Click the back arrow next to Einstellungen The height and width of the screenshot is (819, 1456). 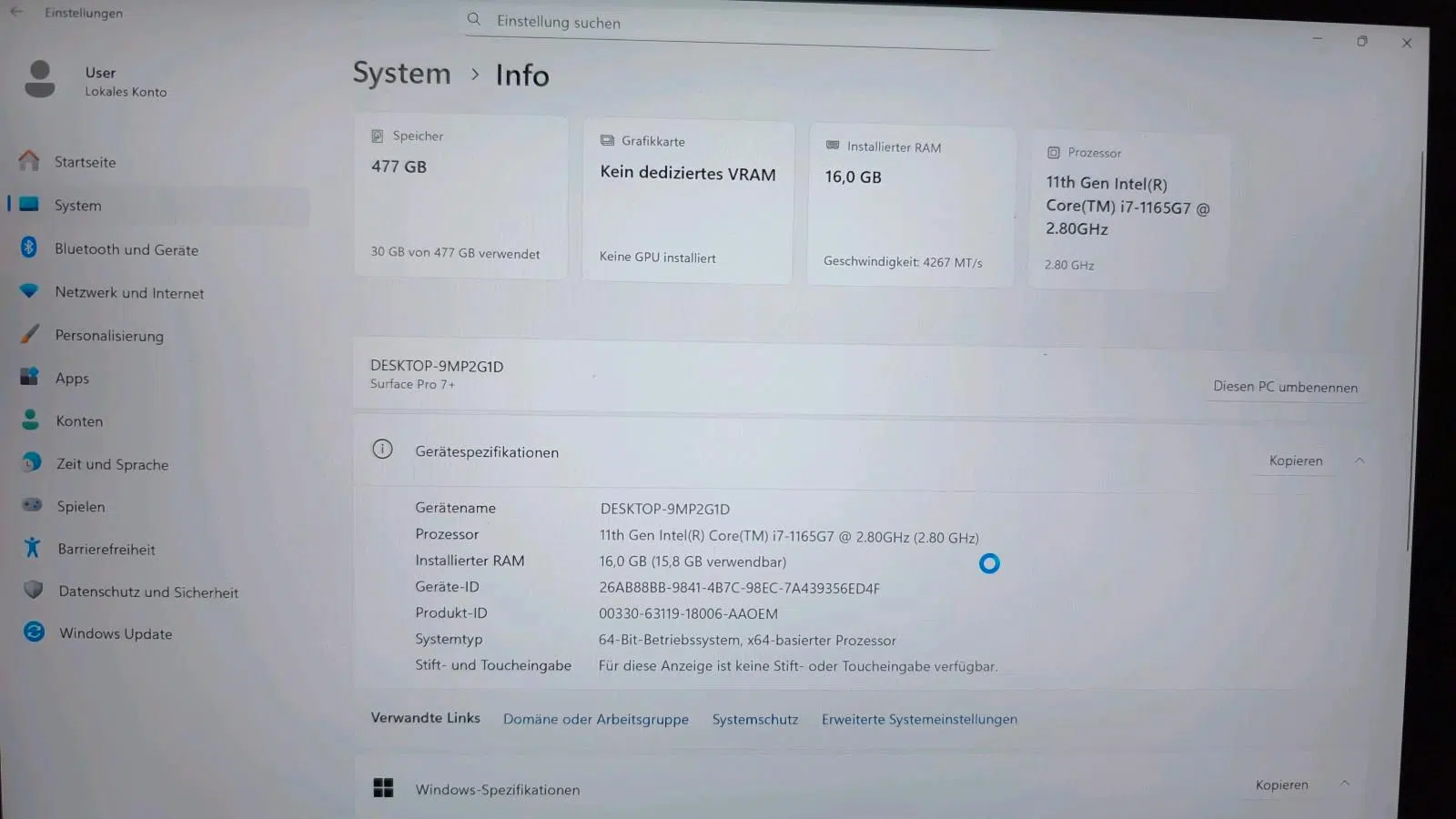(x=16, y=12)
